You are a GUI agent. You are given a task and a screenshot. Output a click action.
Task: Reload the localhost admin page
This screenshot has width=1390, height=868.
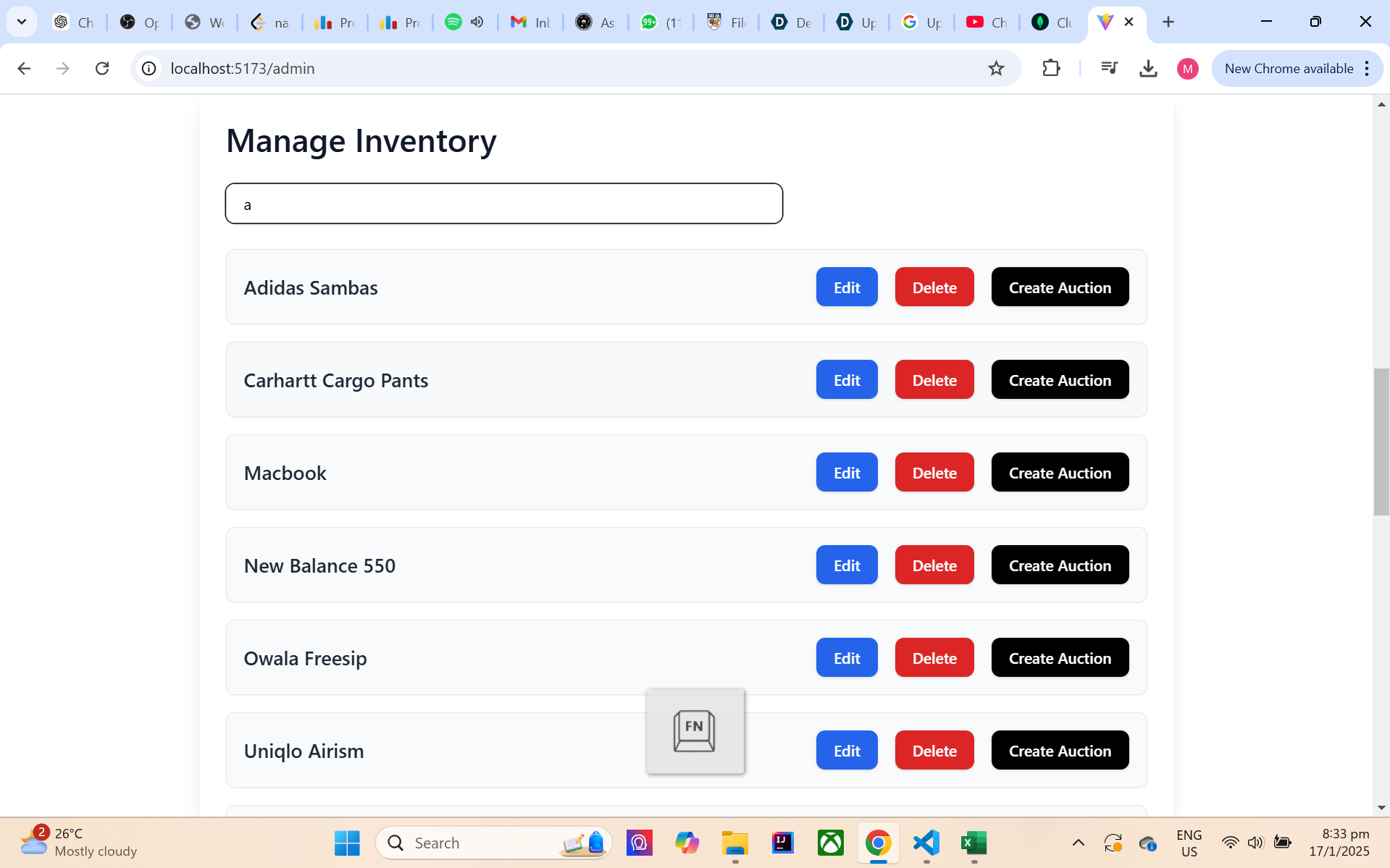102,68
